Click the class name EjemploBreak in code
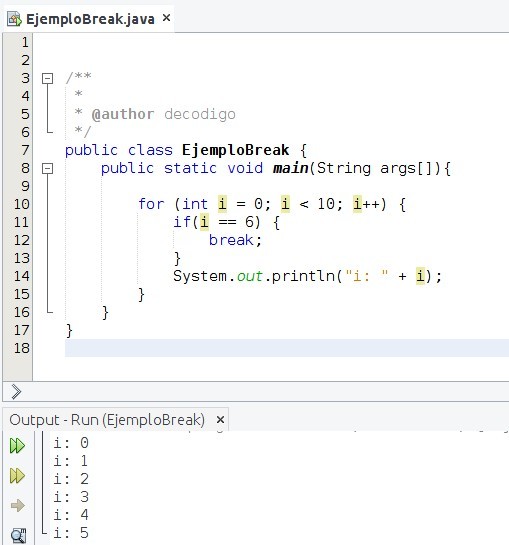Viewport: 509px width, 545px height. (235, 151)
